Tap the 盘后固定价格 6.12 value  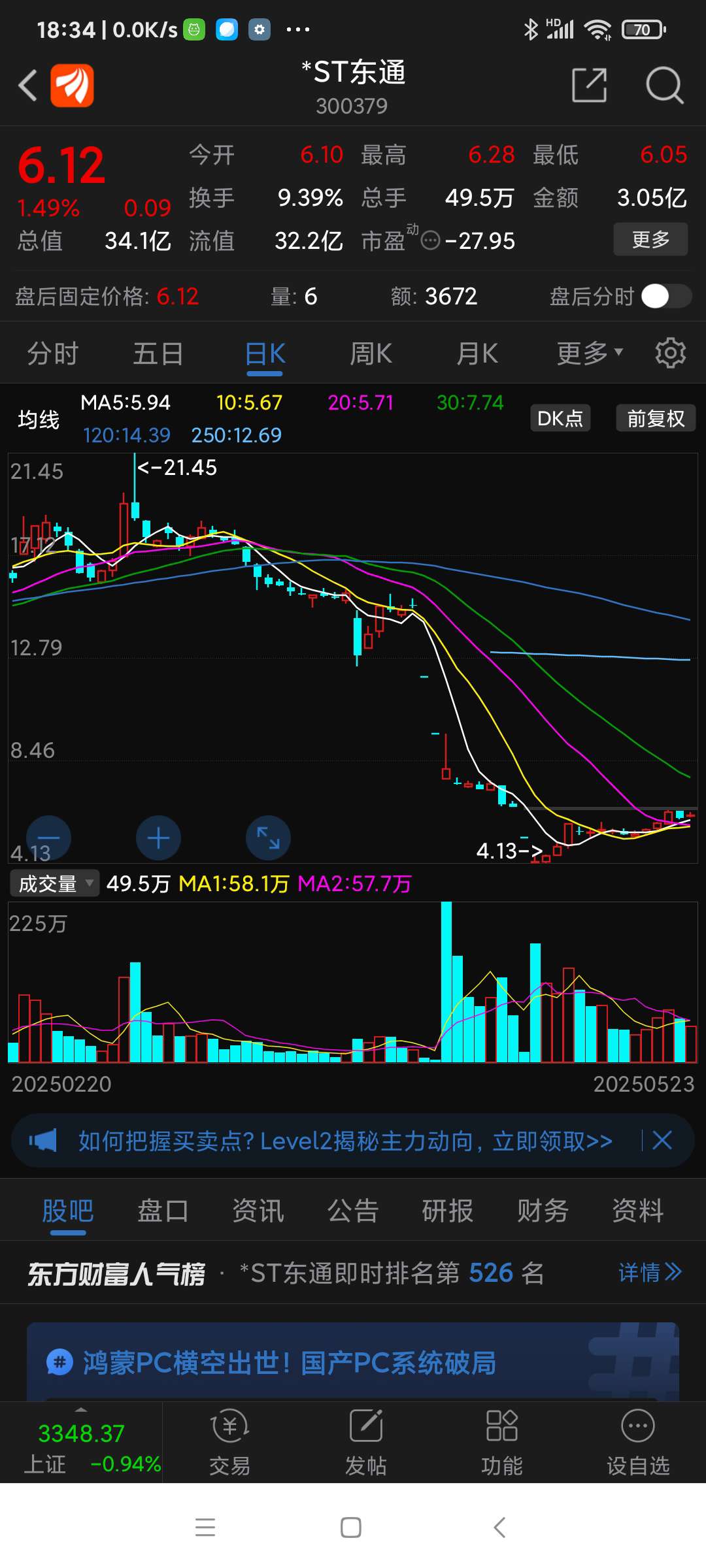(177, 297)
